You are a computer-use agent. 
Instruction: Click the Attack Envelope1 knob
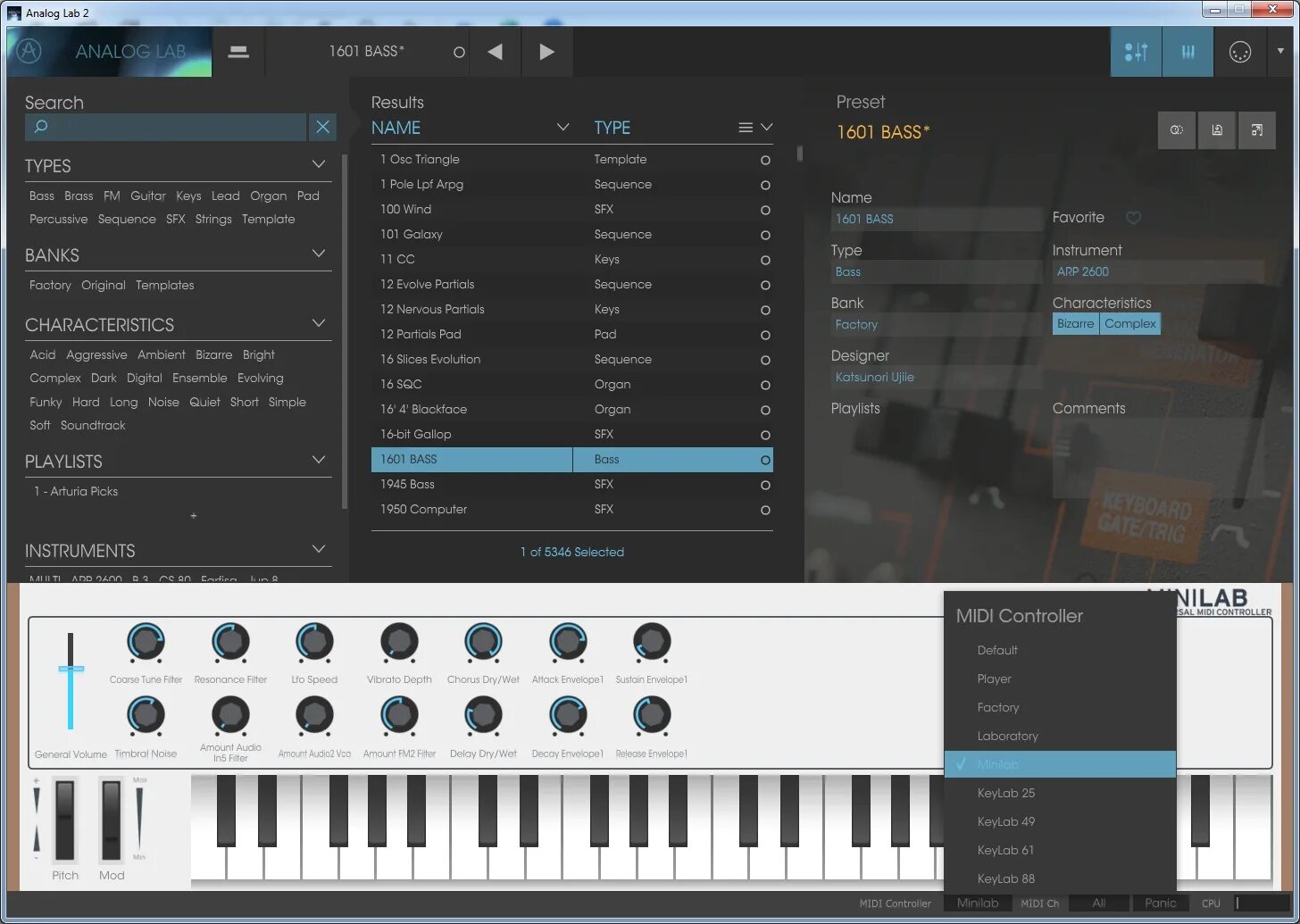[x=568, y=642]
